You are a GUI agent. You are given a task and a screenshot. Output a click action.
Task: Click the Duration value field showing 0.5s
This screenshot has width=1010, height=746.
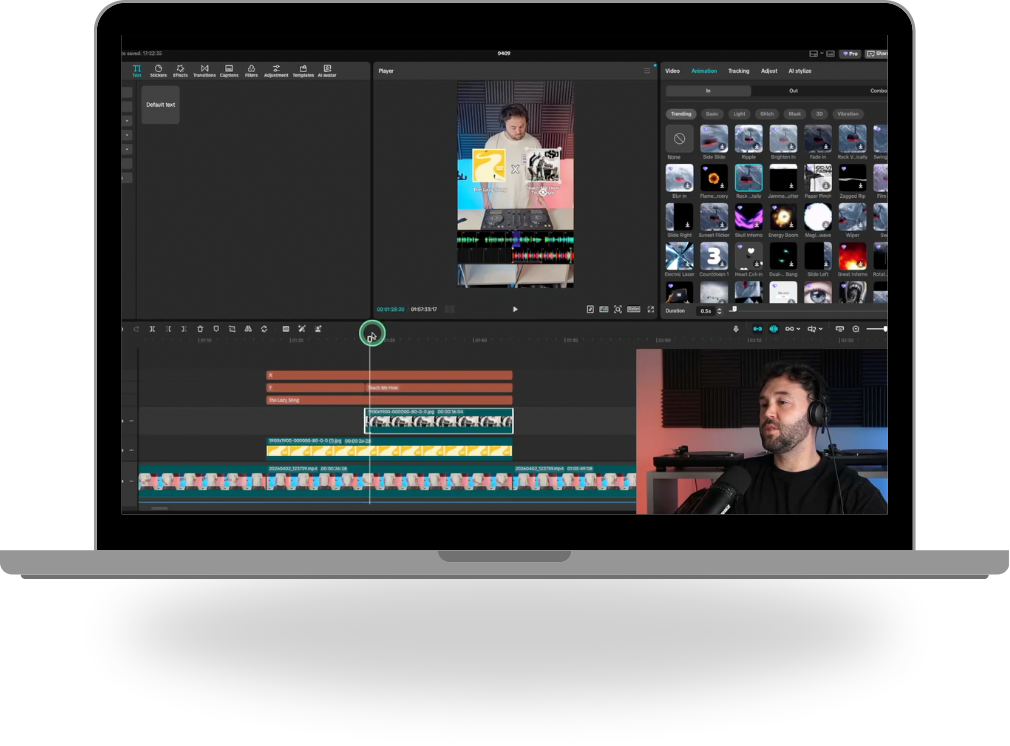point(705,311)
